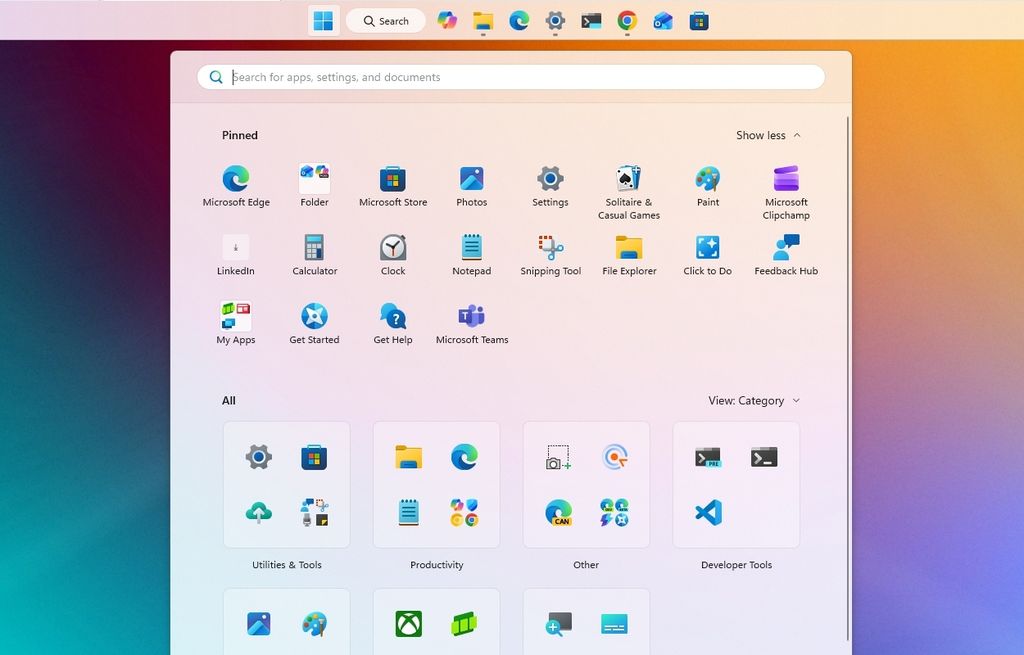Screen dimensions: 1024x655
Task: Open Microsoft Store in Utilities & Tools
Action: coord(314,457)
